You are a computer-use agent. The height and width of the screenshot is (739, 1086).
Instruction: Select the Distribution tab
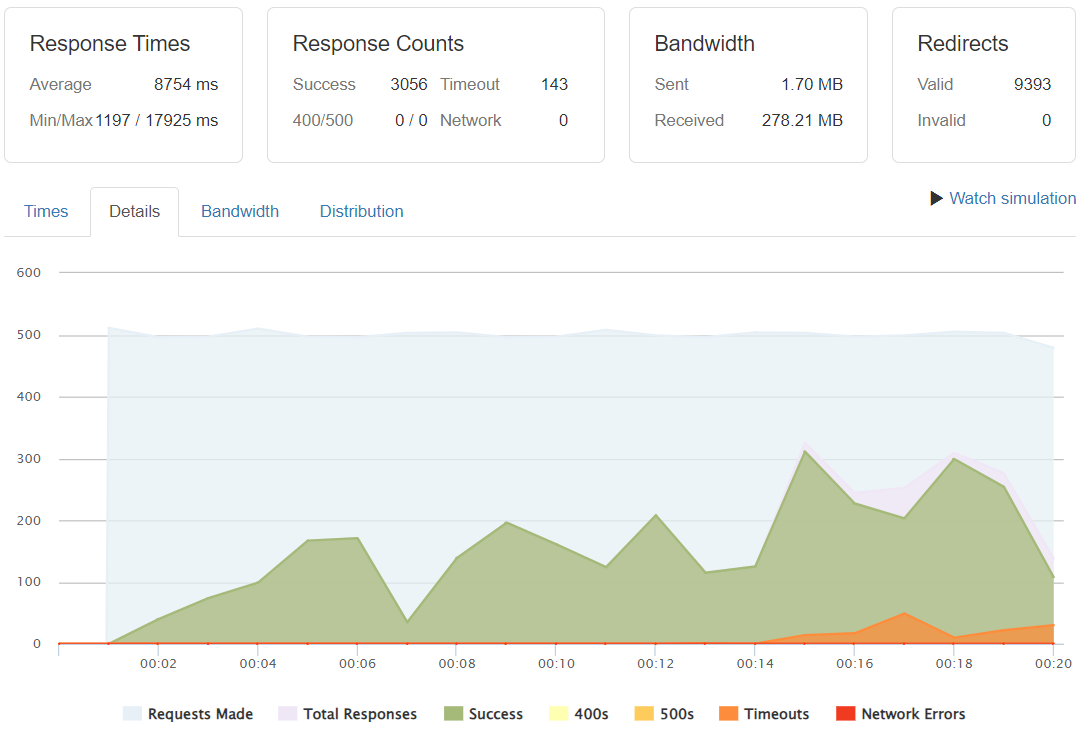[361, 211]
